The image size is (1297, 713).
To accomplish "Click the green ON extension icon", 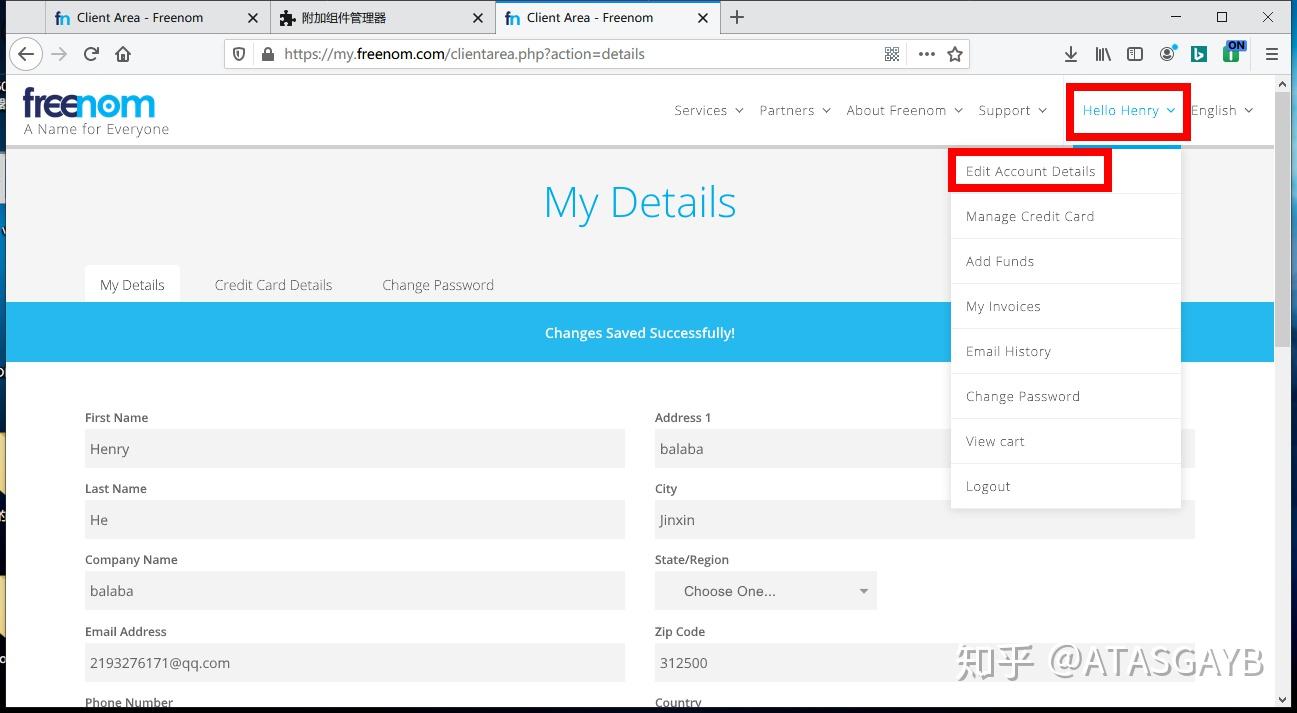I will 1234,52.
